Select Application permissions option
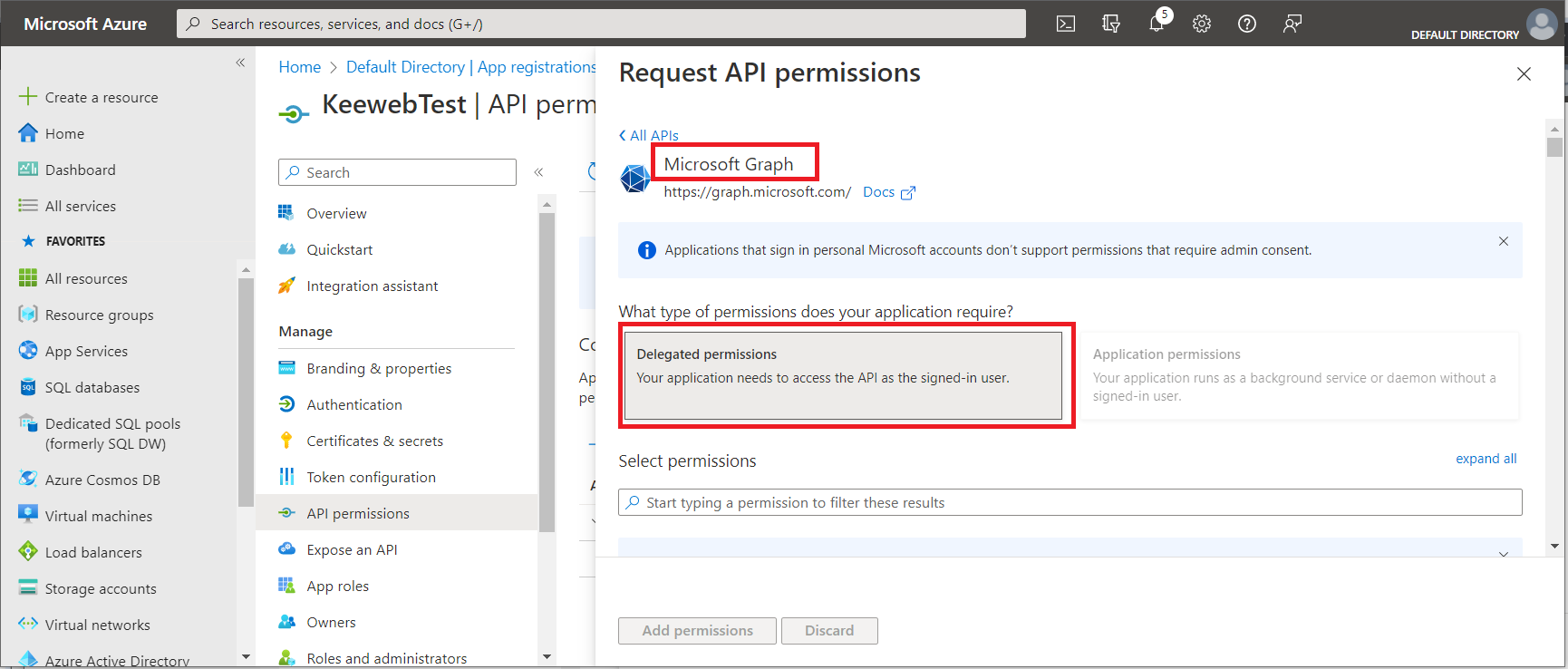Viewport: 1568px width, 669px height. coord(1296,375)
